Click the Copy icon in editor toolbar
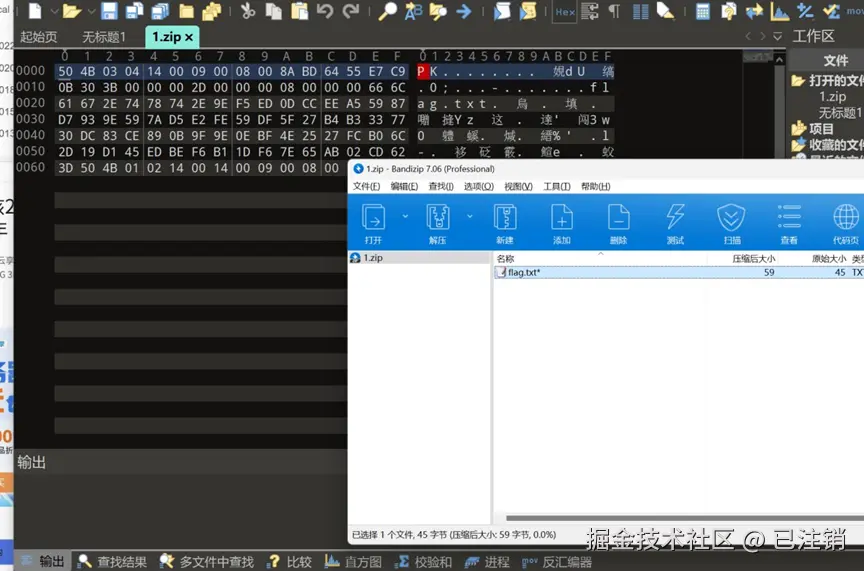Viewport: 864px width, 571px height. (273, 10)
